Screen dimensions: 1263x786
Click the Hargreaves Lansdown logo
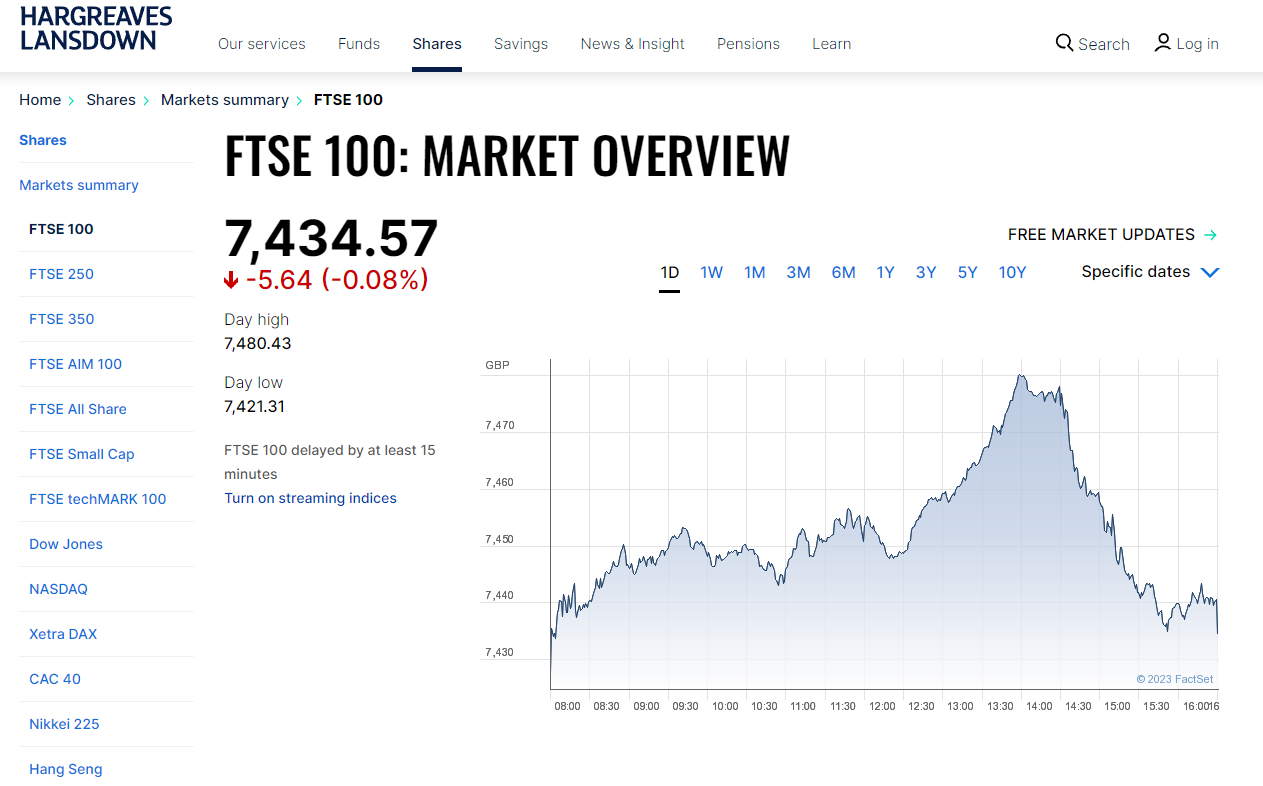tap(96, 28)
